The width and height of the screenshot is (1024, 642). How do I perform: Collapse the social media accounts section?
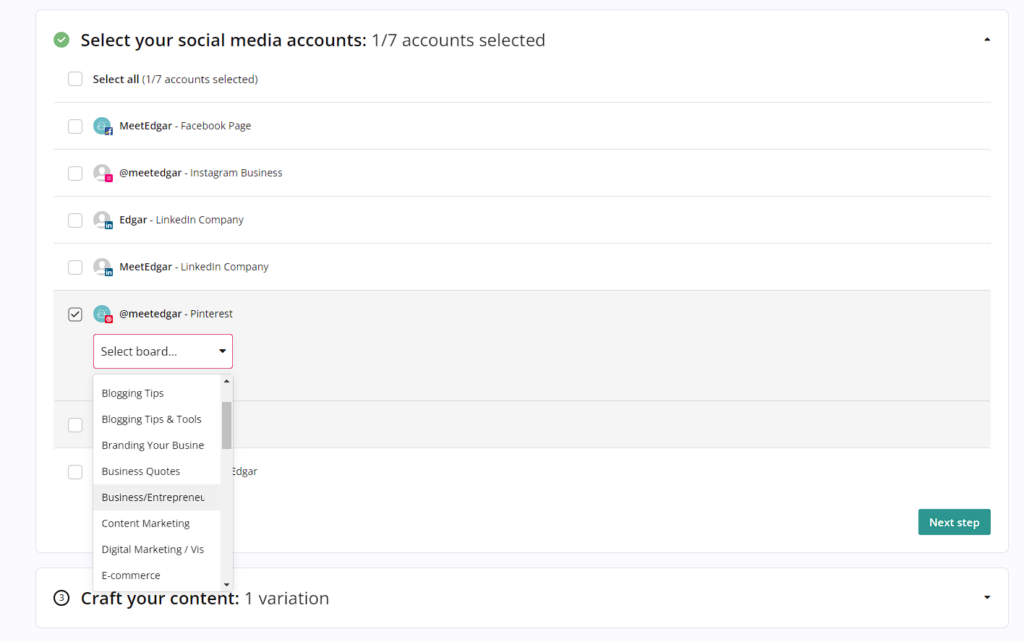point(987,40)
